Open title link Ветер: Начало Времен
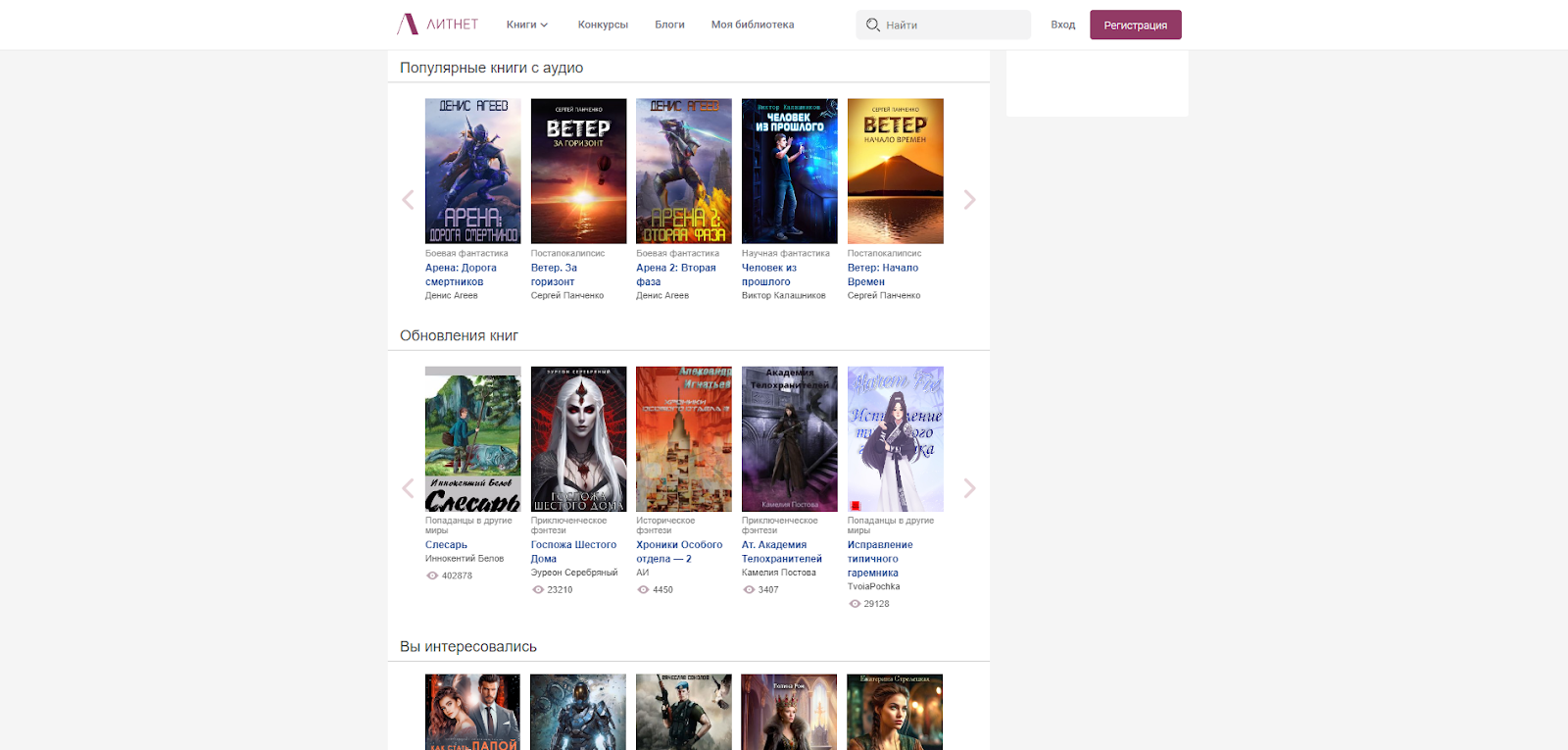The height and width of the screenshot is (750, 1568). [x=883, y=275]
